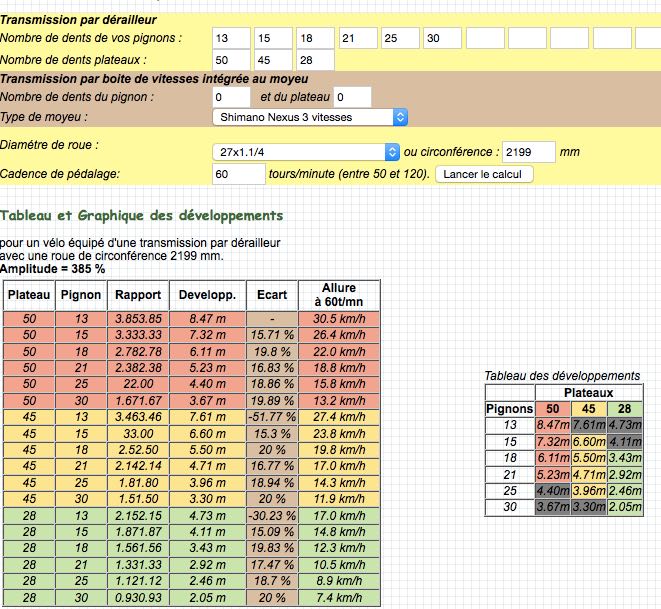
Task: Select the pignon field containing 13
Action: pyautogui.click(x=231, y=38)
